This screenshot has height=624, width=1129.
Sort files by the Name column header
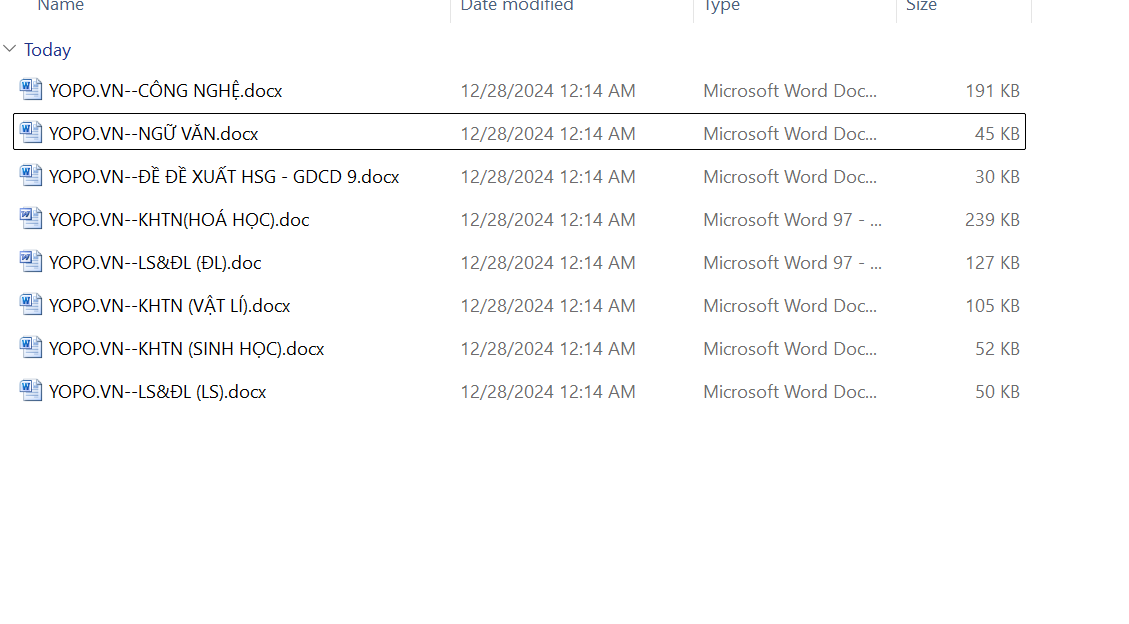point(61,6)
